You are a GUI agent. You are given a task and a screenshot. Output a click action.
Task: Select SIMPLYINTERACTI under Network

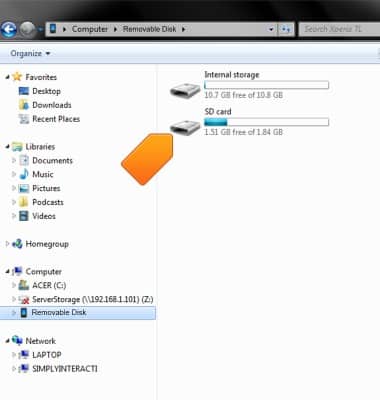tap(65, 369)
